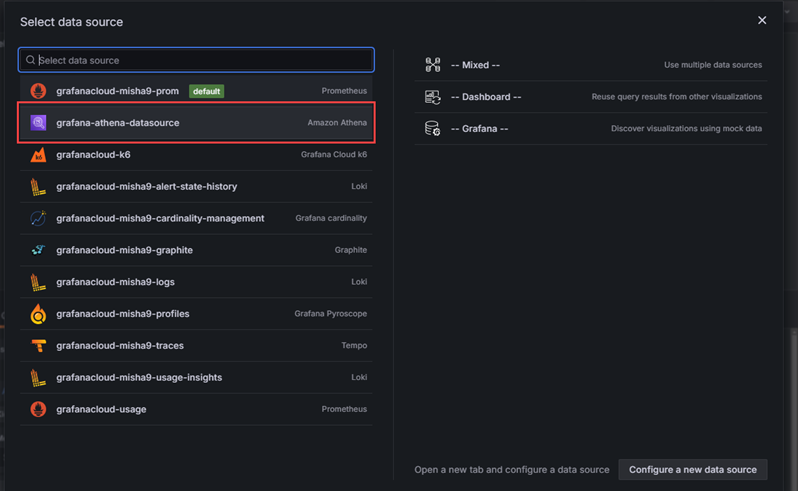This screenshot has width=798, height=491.
Task: Click the Dashboard data source icon
Action: (x=432, y=97)
